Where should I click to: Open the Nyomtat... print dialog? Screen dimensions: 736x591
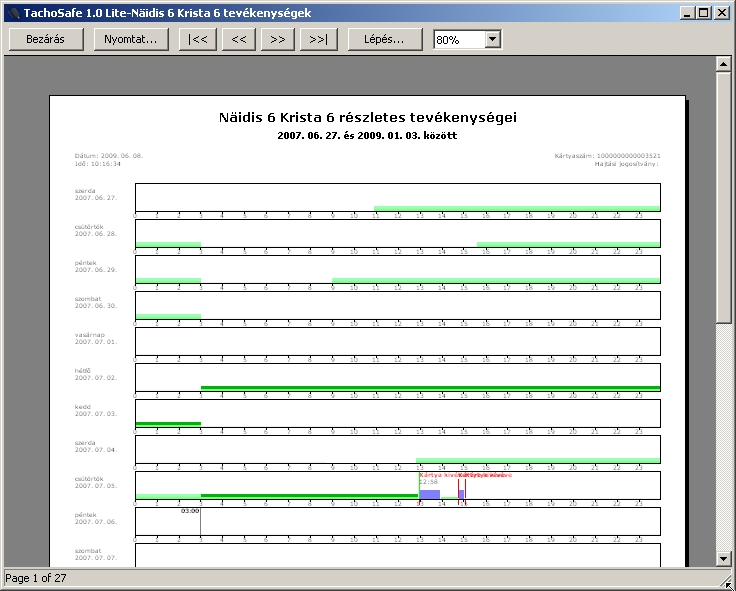(131, 39)
